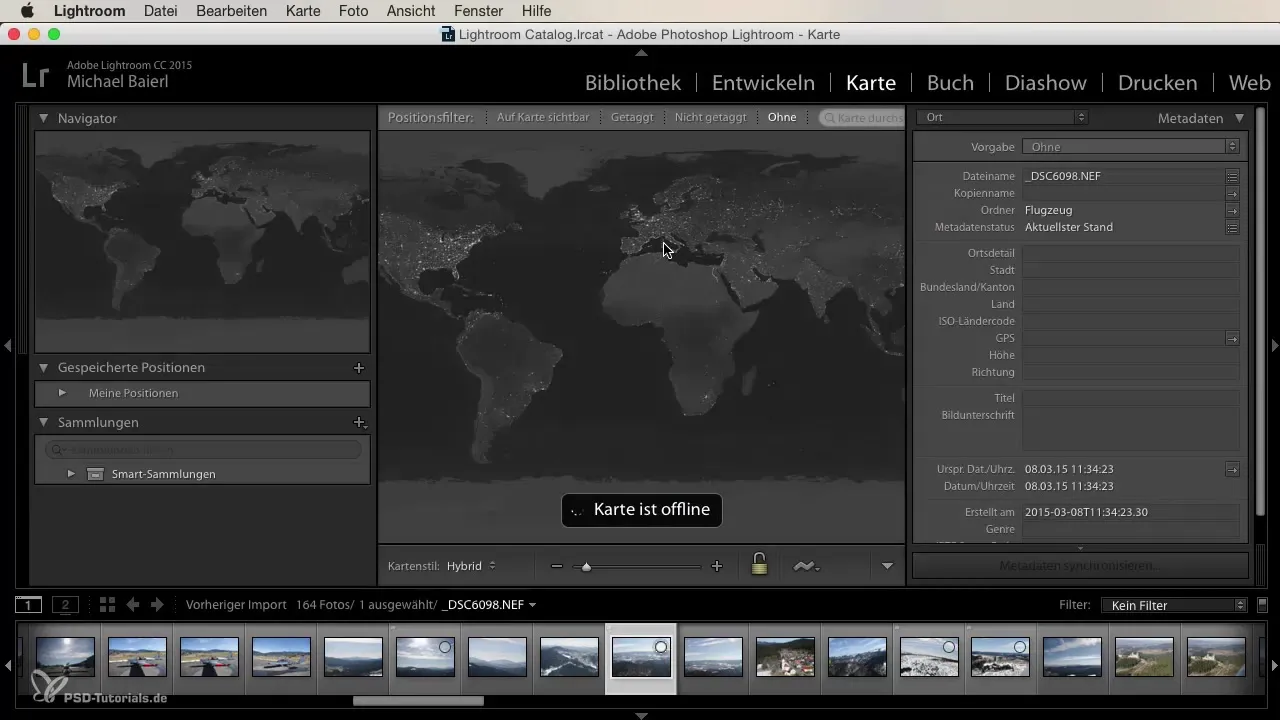Expand the Meine Positionen folder
This screenshot has height=720, width=1280.
click(62, 393)
